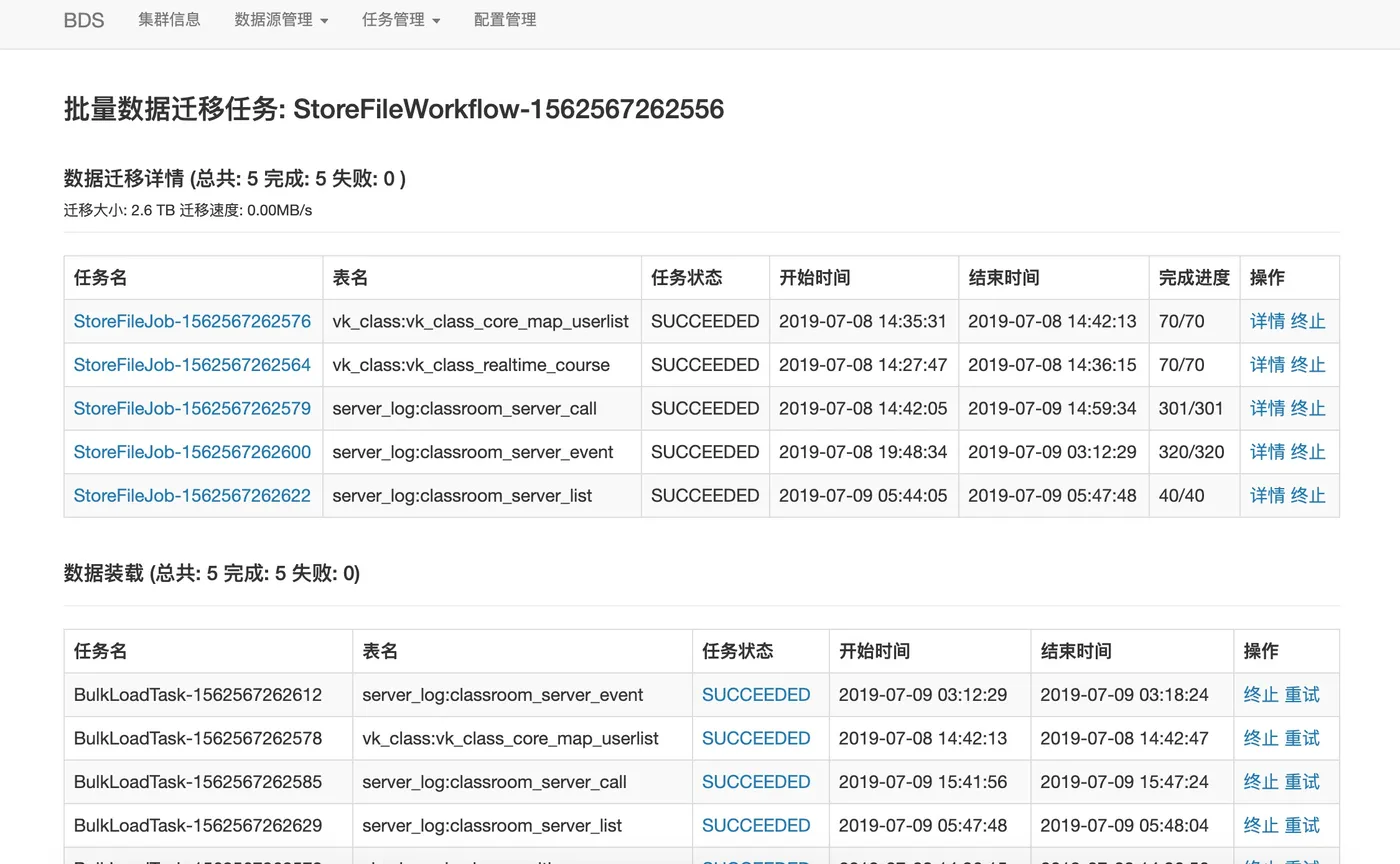Click end time 2019-07-09 15:47:24
The image size is (1400, 864).
pos(1124,782)
